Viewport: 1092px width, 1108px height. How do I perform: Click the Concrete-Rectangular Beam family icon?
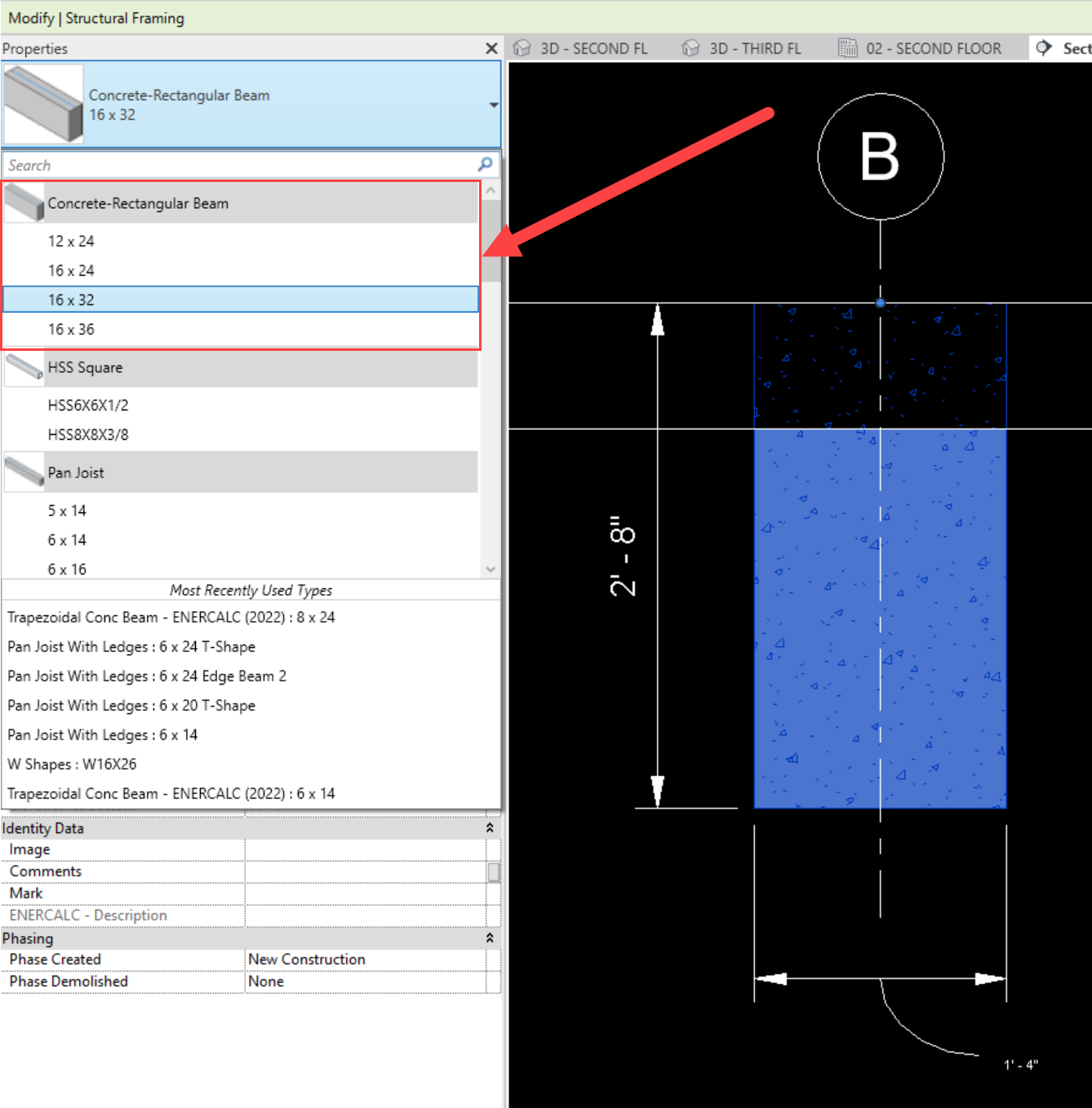pyautogui.click(x=24, y=203)
